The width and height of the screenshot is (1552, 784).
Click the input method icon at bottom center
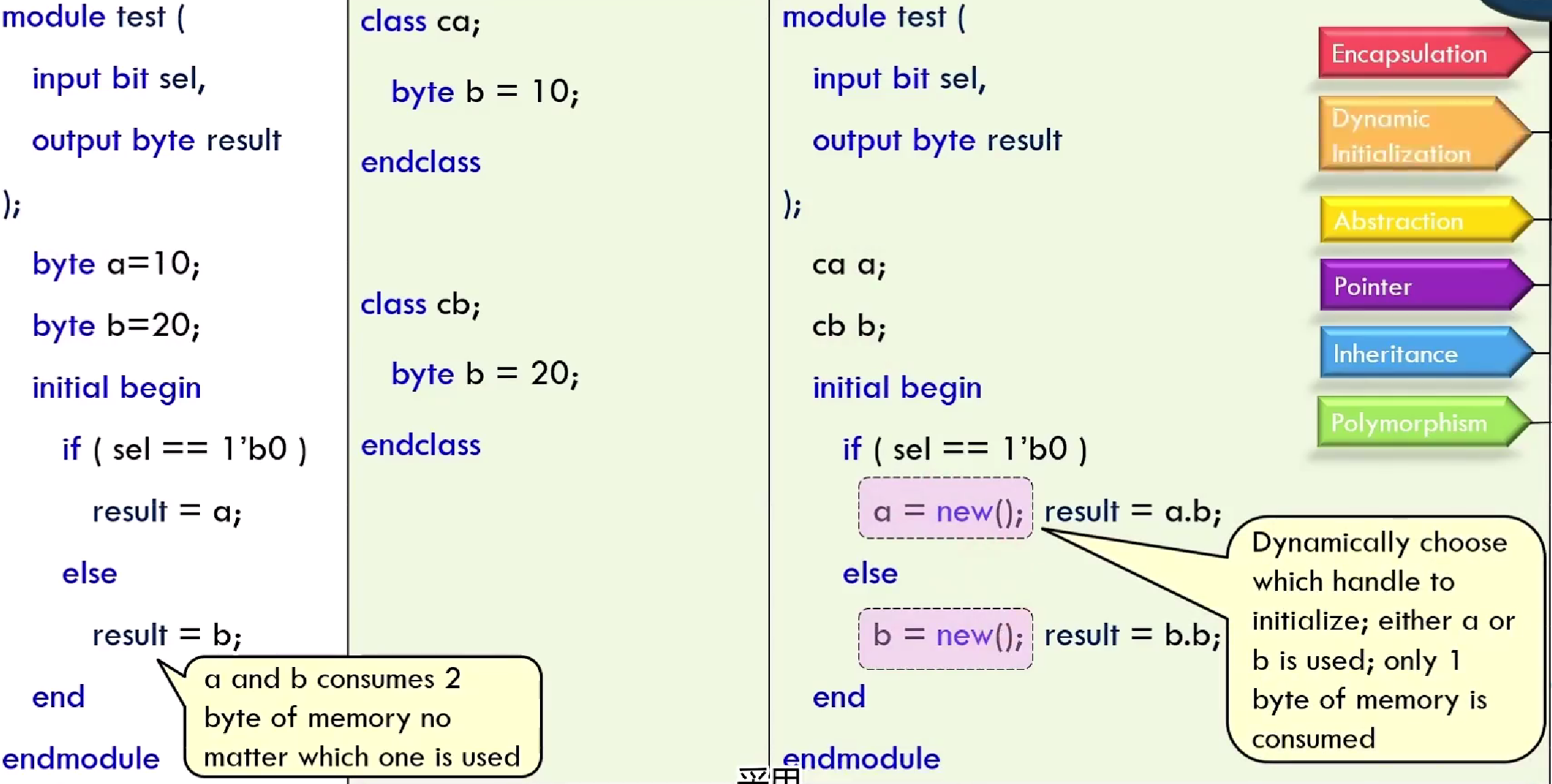point(769,776)
